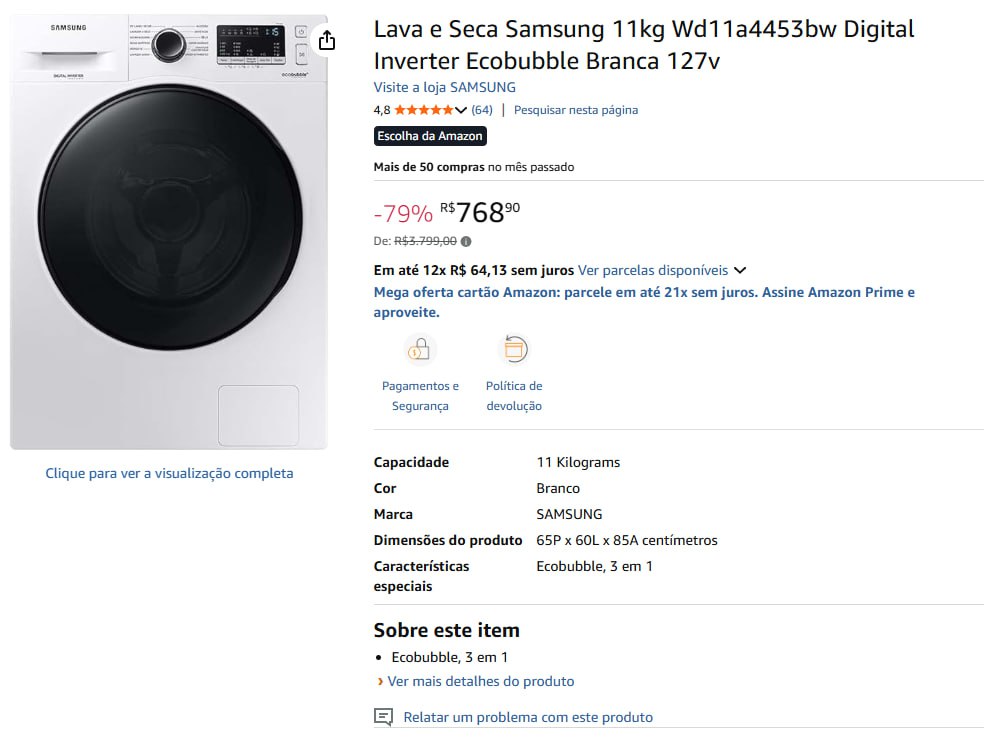This screenshot has width=1003, height=742.
Task: Click Pesquisar nesta página link
Action: click(x=576, y=110)
